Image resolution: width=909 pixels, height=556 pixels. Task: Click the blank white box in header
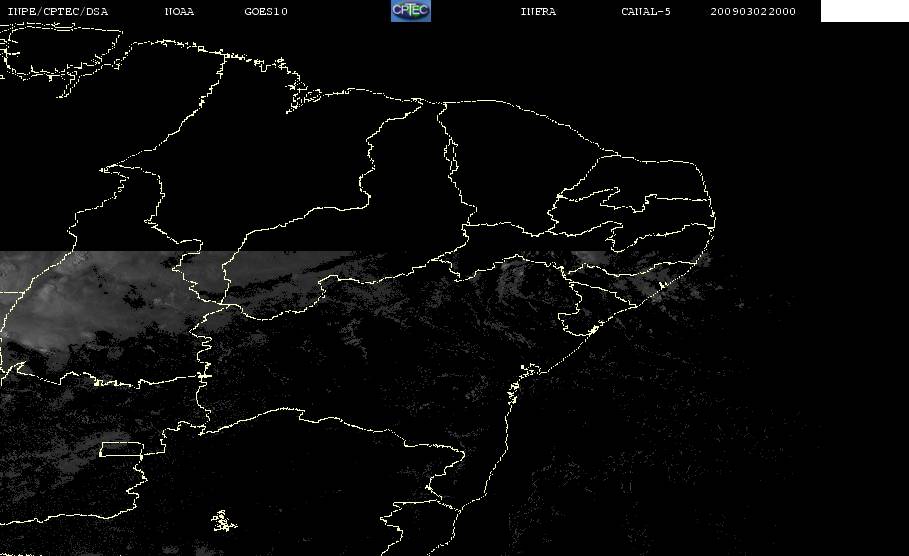pyautogui.click(x=864, y=10)
